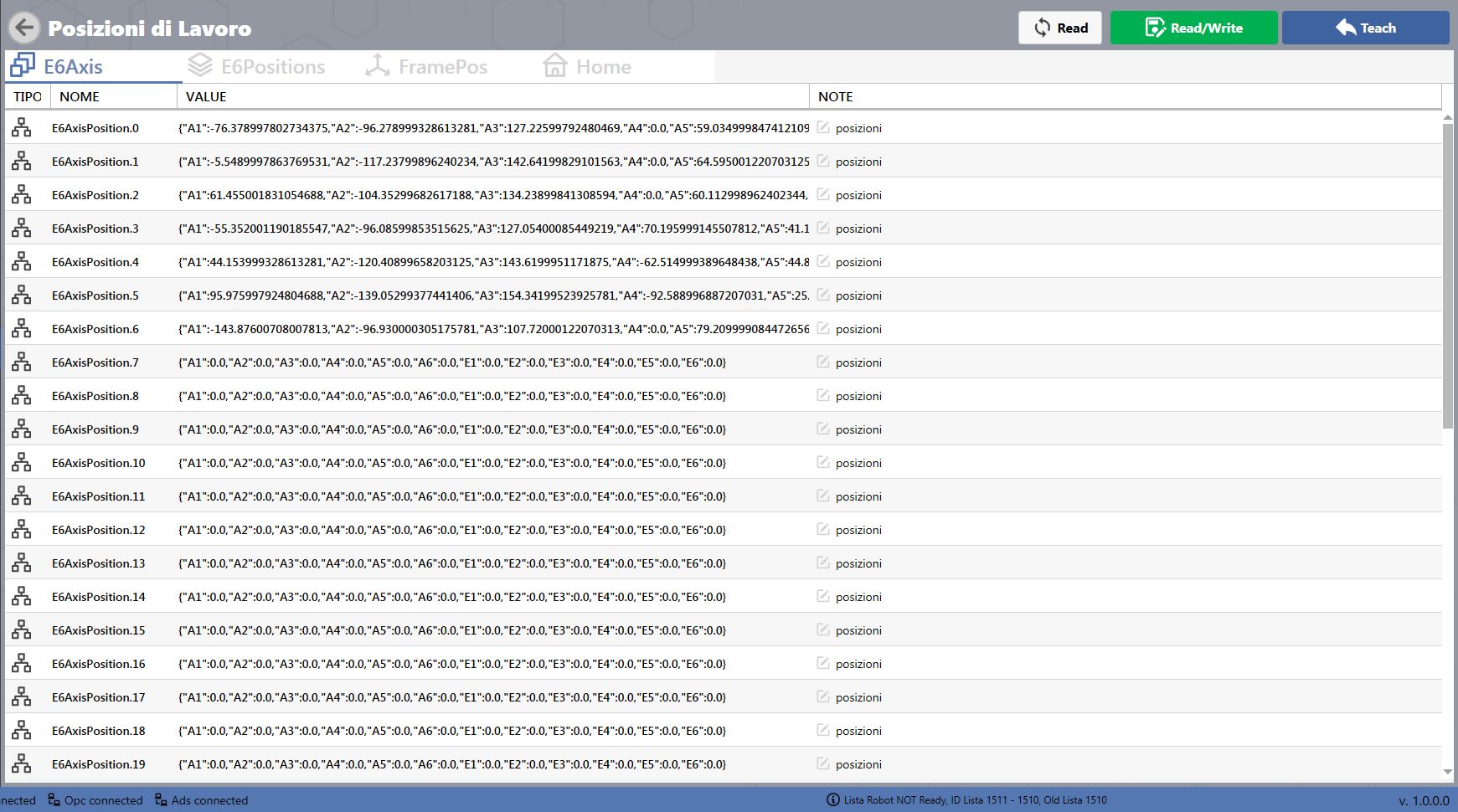The height and width of the screenshot is (812, 1458).
Task: Go back with the arrow icon
Action: point(24,28)
